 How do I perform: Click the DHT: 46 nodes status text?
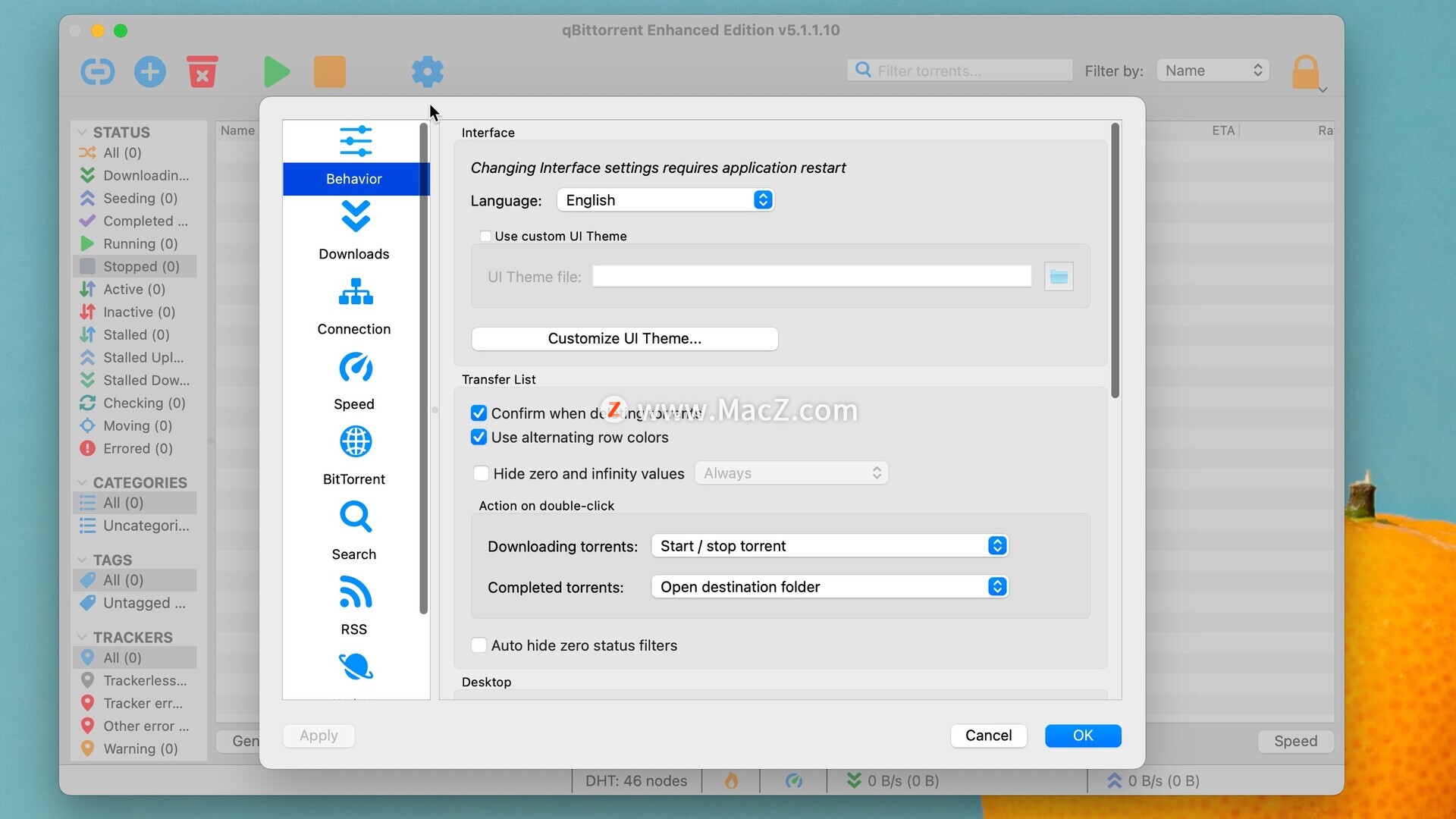pos(636,780)
